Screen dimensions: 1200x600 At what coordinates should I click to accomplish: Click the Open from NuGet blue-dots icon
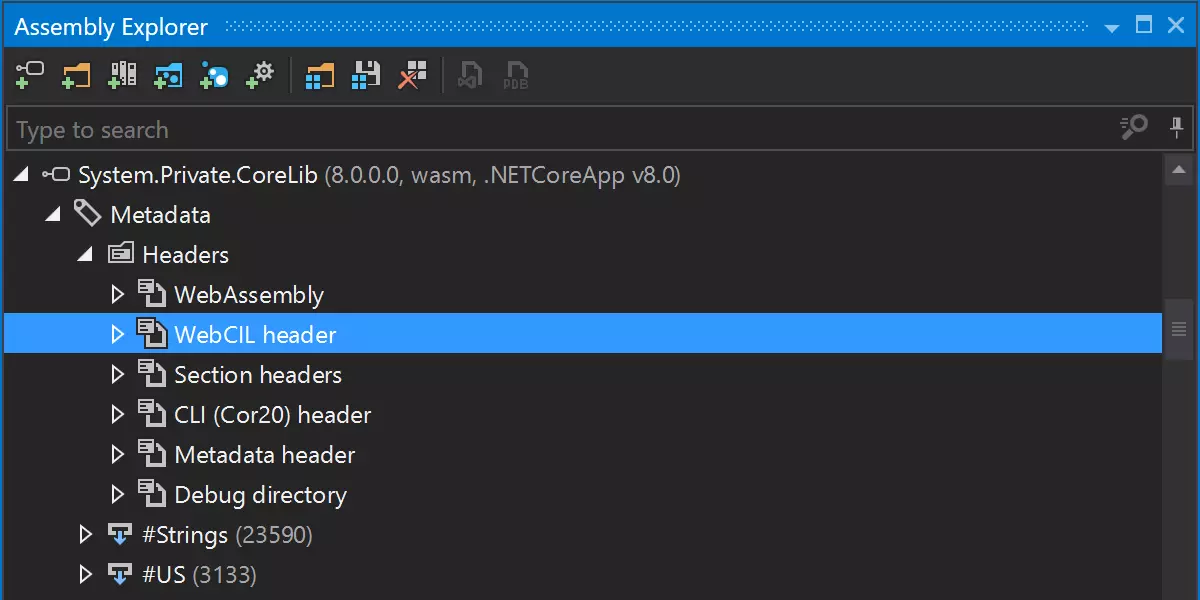tap(214, 75)
